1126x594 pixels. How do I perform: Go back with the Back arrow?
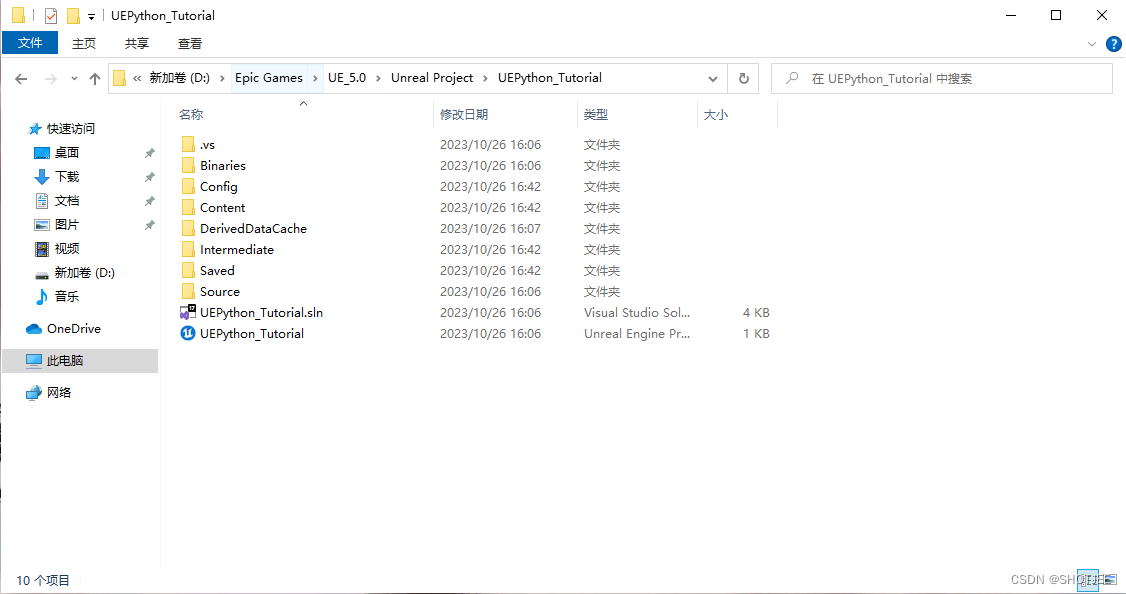click(22, 79)
